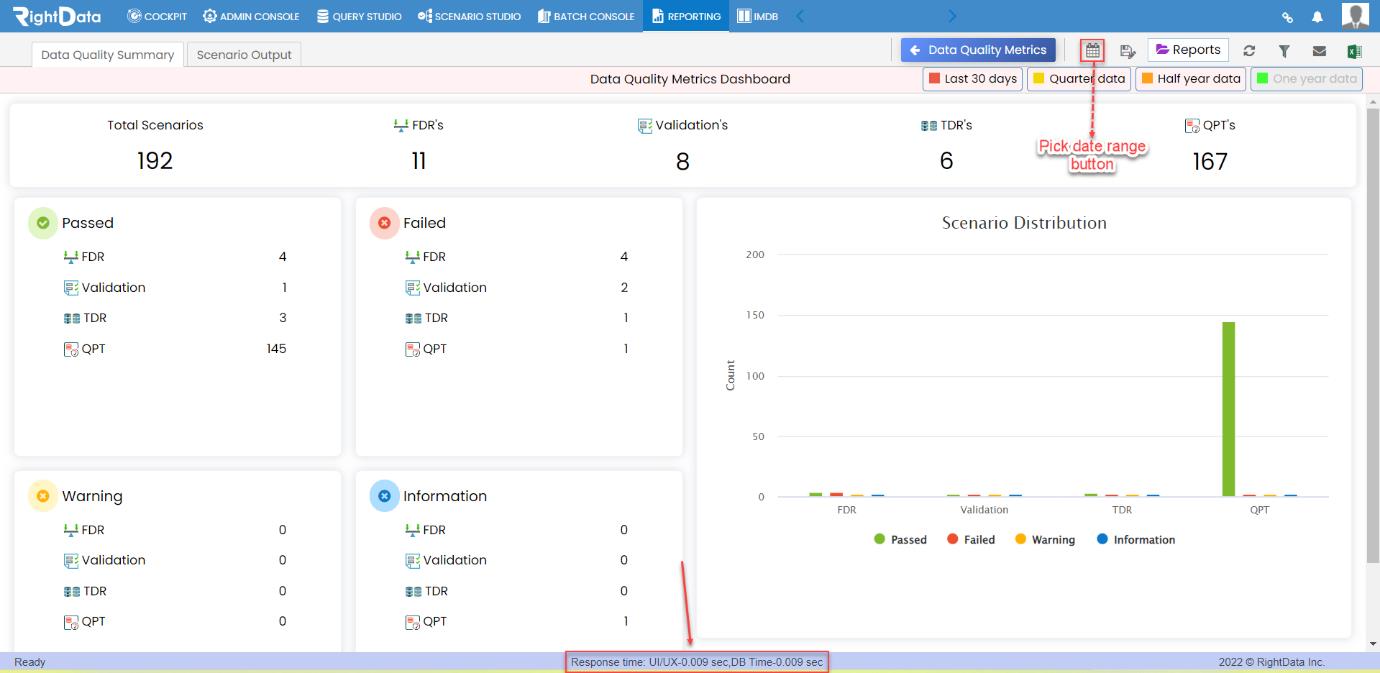Open the pick date range calendar
The width and height of the screenshot is (1380, 673).
pos(1093,50)
